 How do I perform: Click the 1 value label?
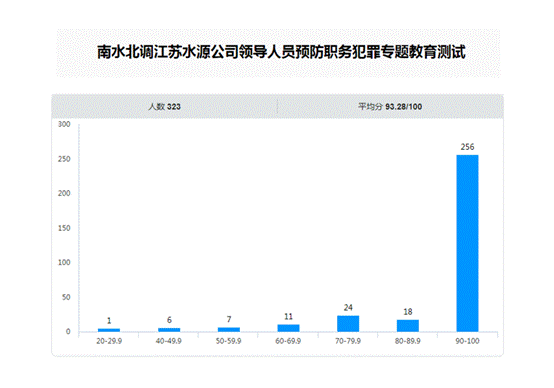pos(109,321)
